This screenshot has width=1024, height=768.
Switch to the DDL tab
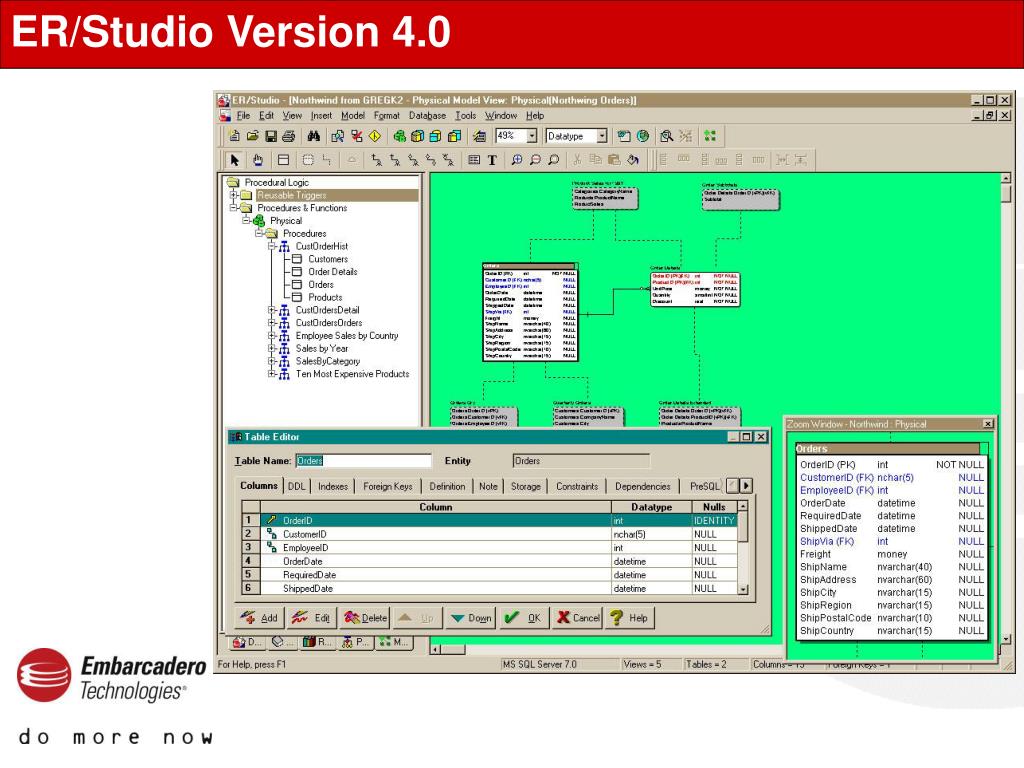click(296, 487)
